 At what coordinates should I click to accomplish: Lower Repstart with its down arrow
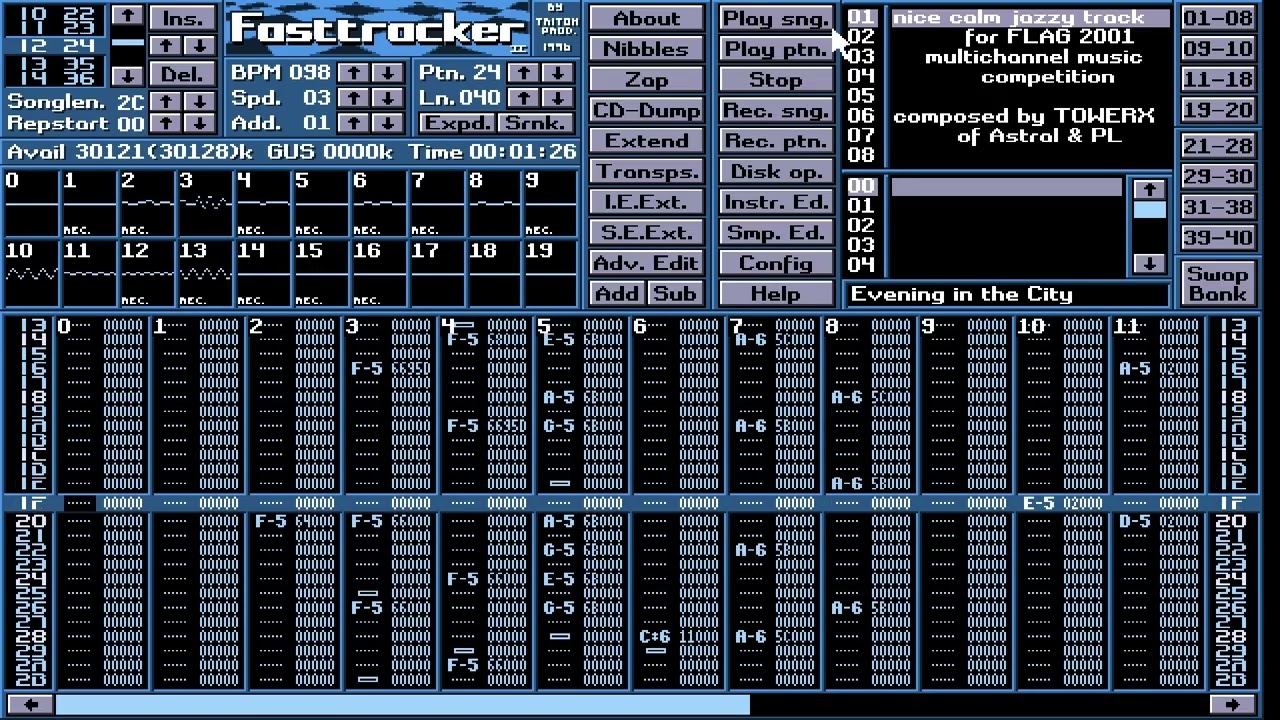[200, 123]
